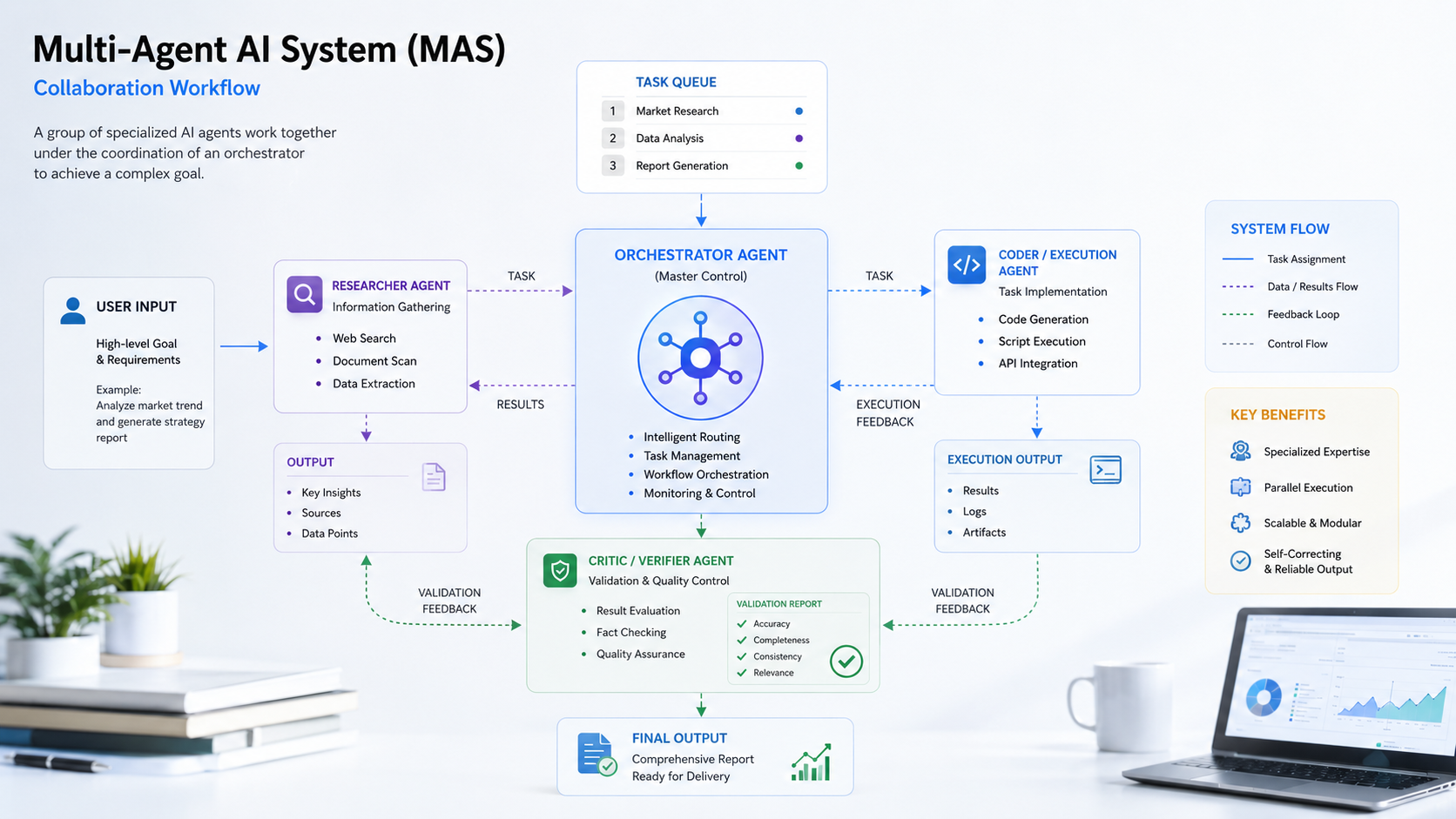Viewport: 1456px width, 819px height.
Task: Click the Execution Output terminal icon
Action: pos(1105,470)
